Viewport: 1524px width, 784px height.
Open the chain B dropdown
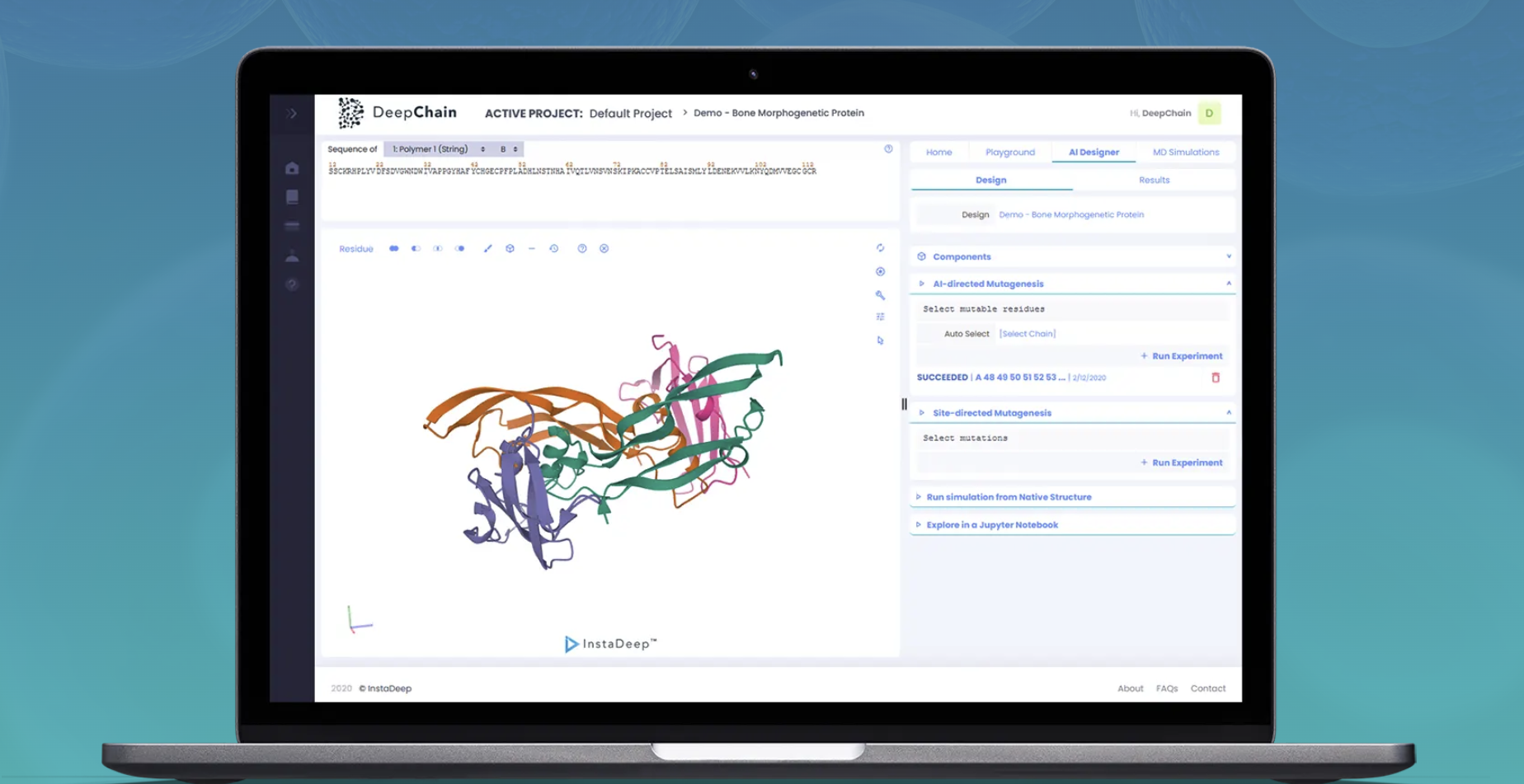pyautogui.click(x=509, y=149)
